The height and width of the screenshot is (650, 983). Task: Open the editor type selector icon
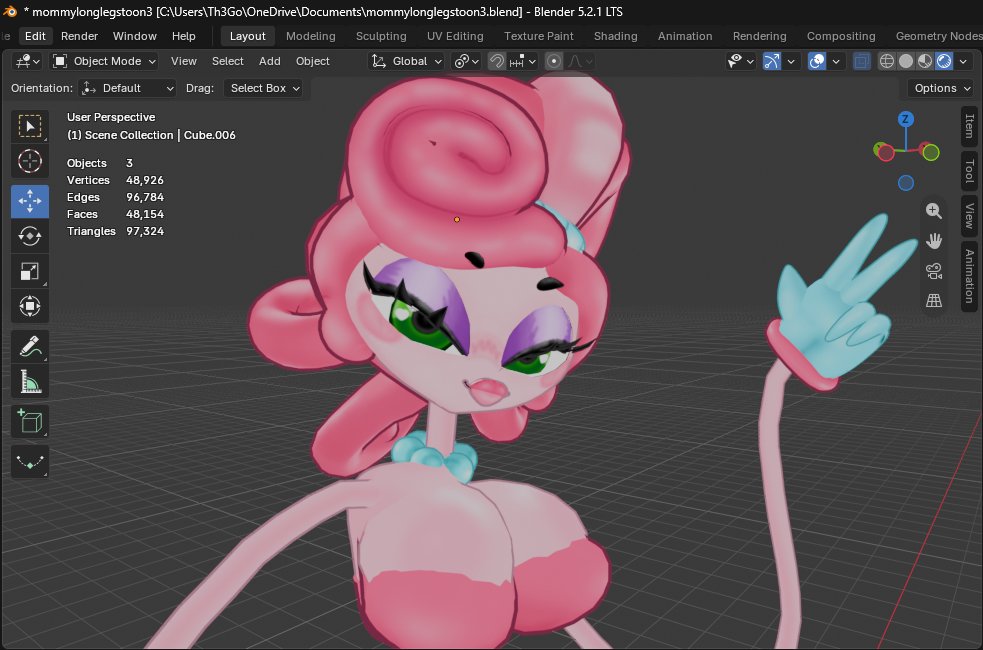[28, 61]
